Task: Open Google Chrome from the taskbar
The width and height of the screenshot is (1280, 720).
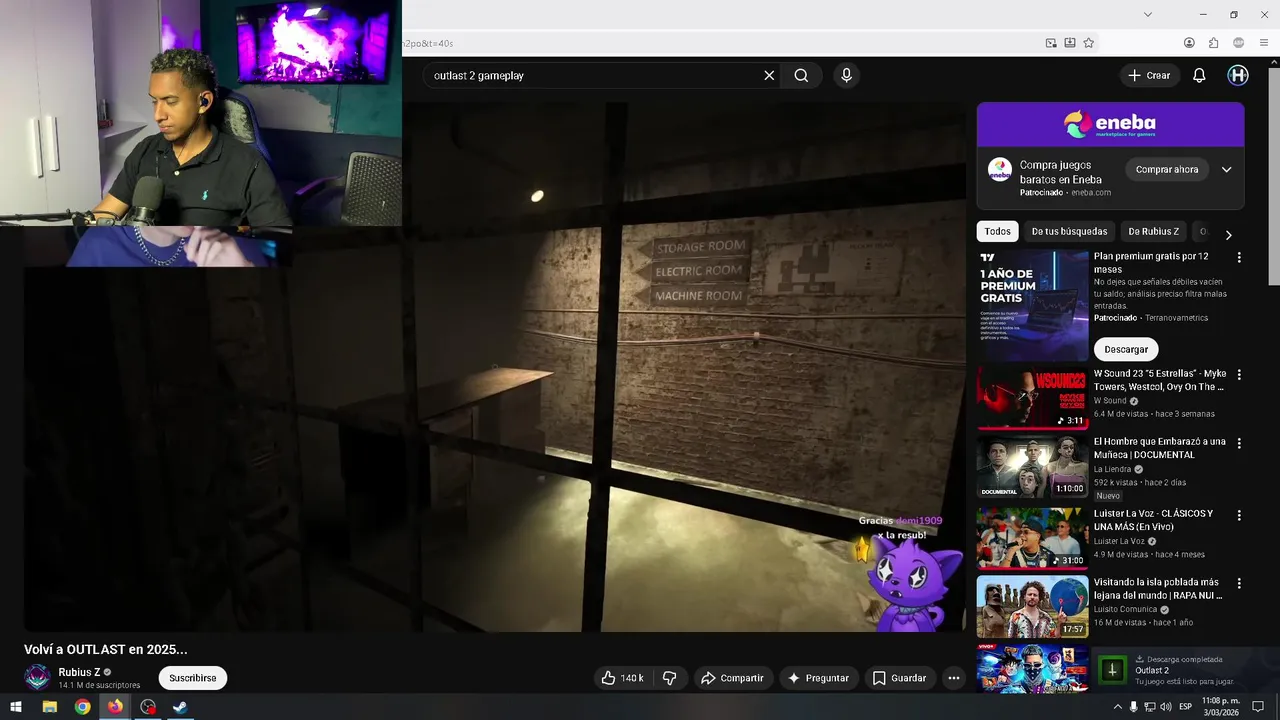Action: coord(82,707)
